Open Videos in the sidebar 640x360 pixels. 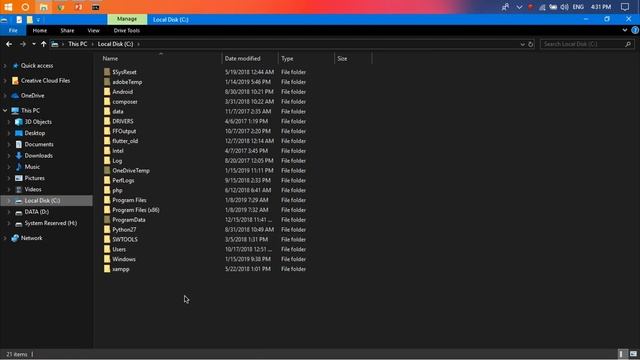[x=33, y=189]
